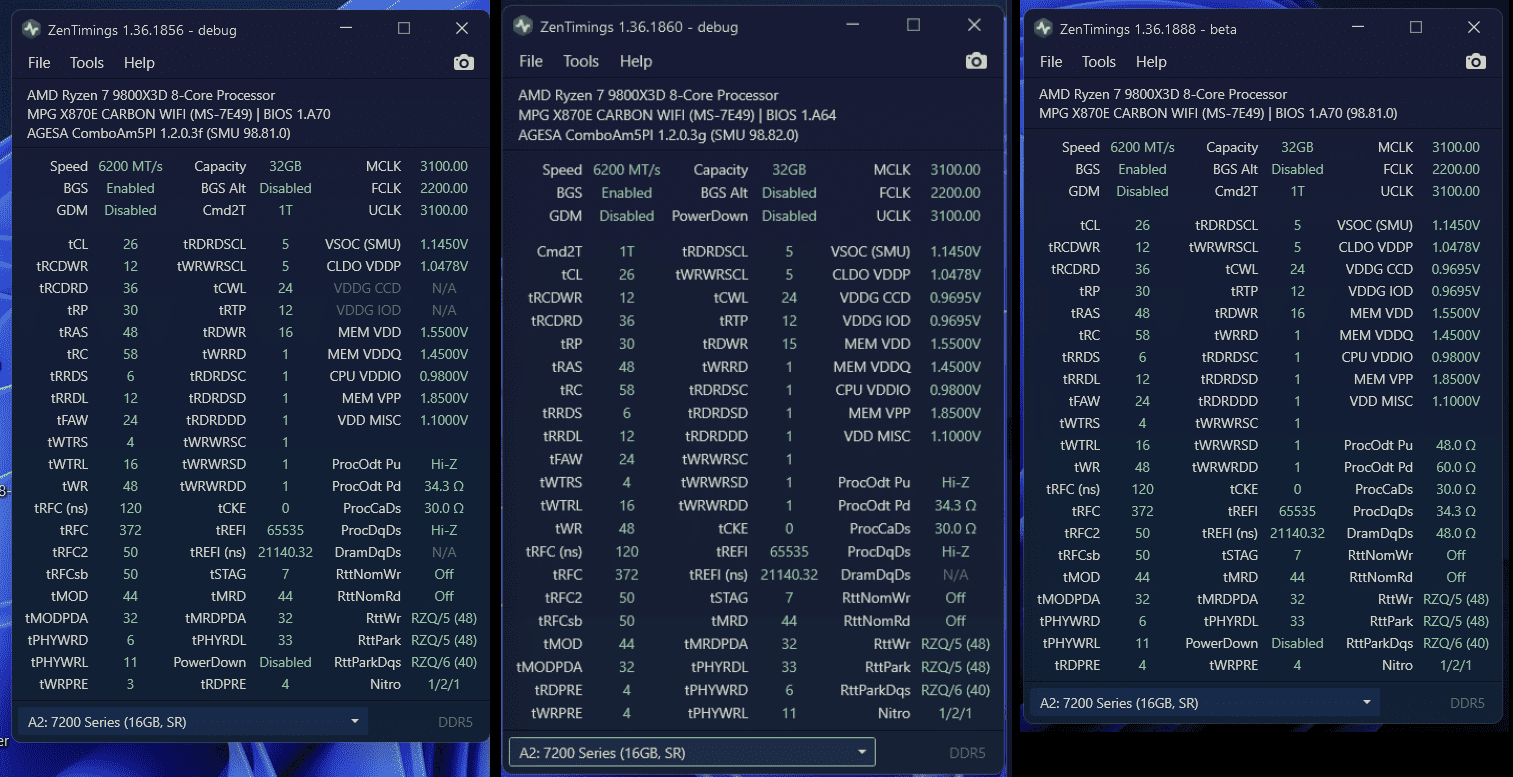
Task: Maximize the ZenTimings 1.36.1856 debug window
Action: (404, 29)
